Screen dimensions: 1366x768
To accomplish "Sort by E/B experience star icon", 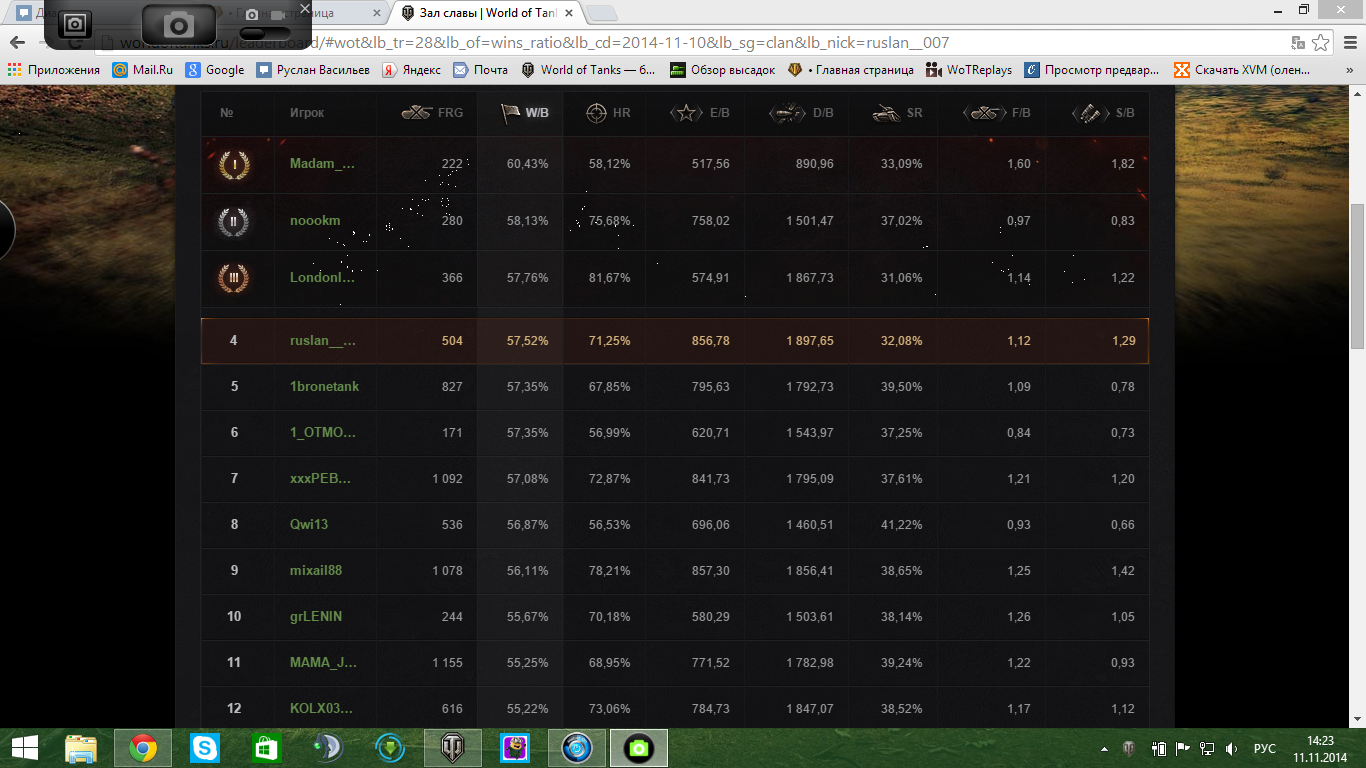I will coord(686,113).
